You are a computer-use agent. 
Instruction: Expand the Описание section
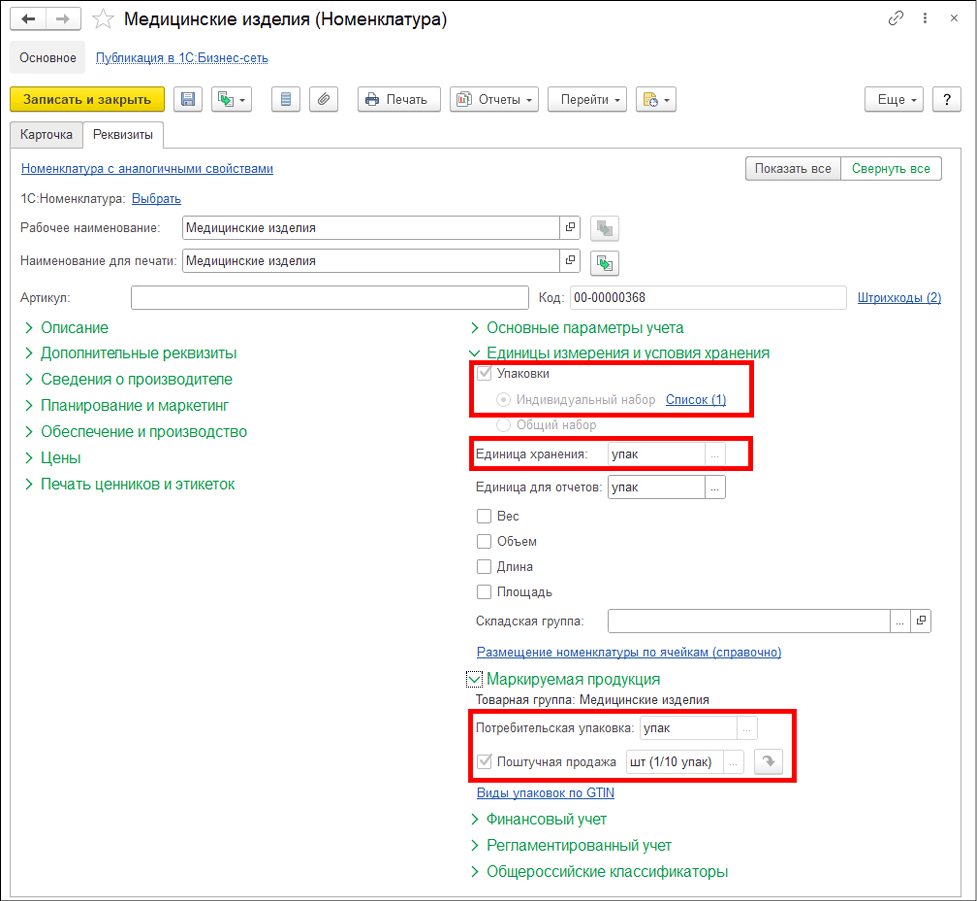pyautogui.click(x=74, y=328)
